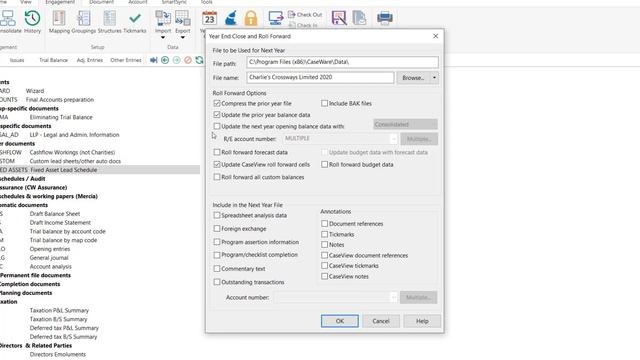The image size is (640, 360).
Task: Check Document references annotation
Action: (x=324, y=224)
